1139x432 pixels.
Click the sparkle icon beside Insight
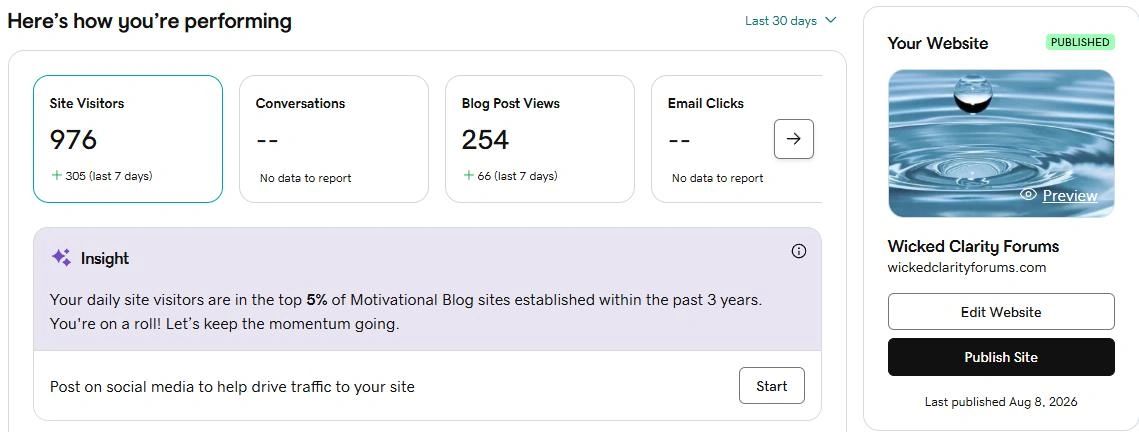[x=61, y=258]
